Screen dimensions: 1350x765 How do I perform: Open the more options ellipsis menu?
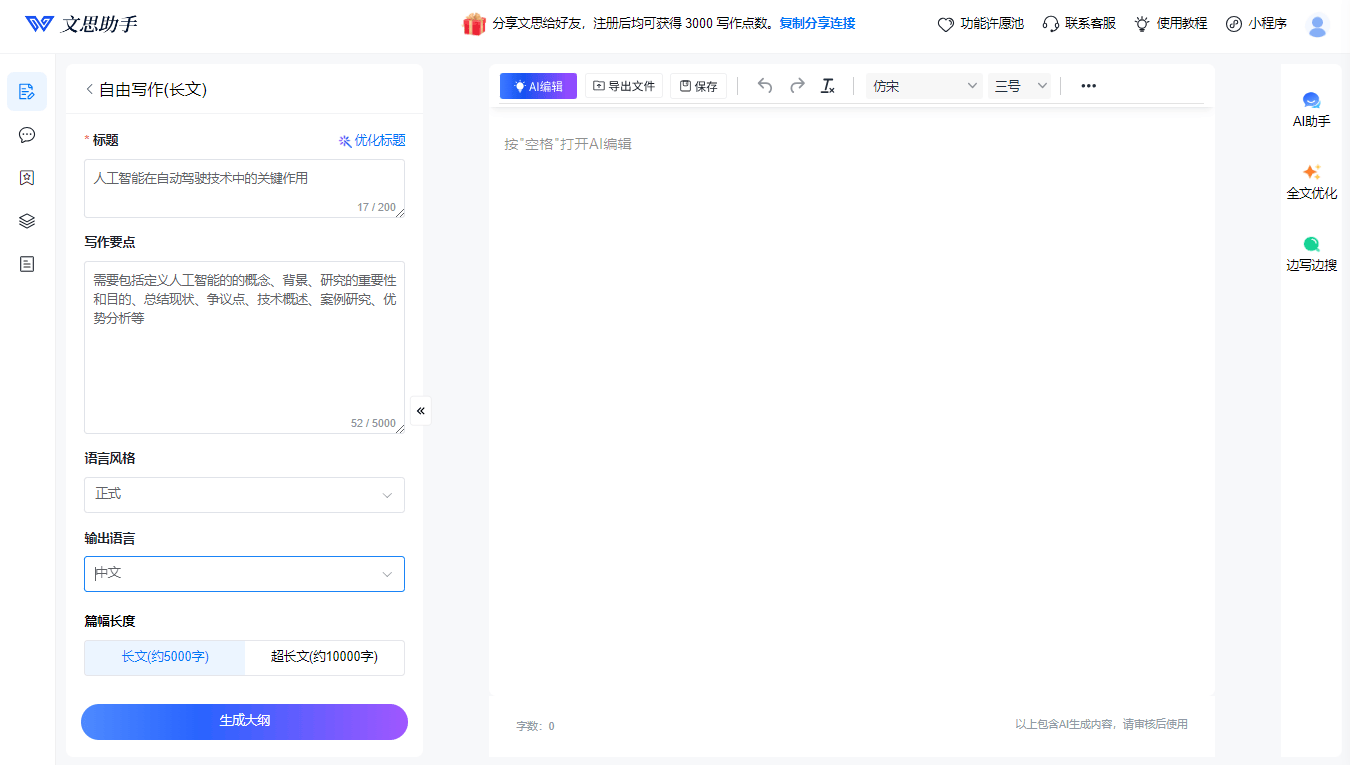pyautogui.click(x=1089, y=86)
